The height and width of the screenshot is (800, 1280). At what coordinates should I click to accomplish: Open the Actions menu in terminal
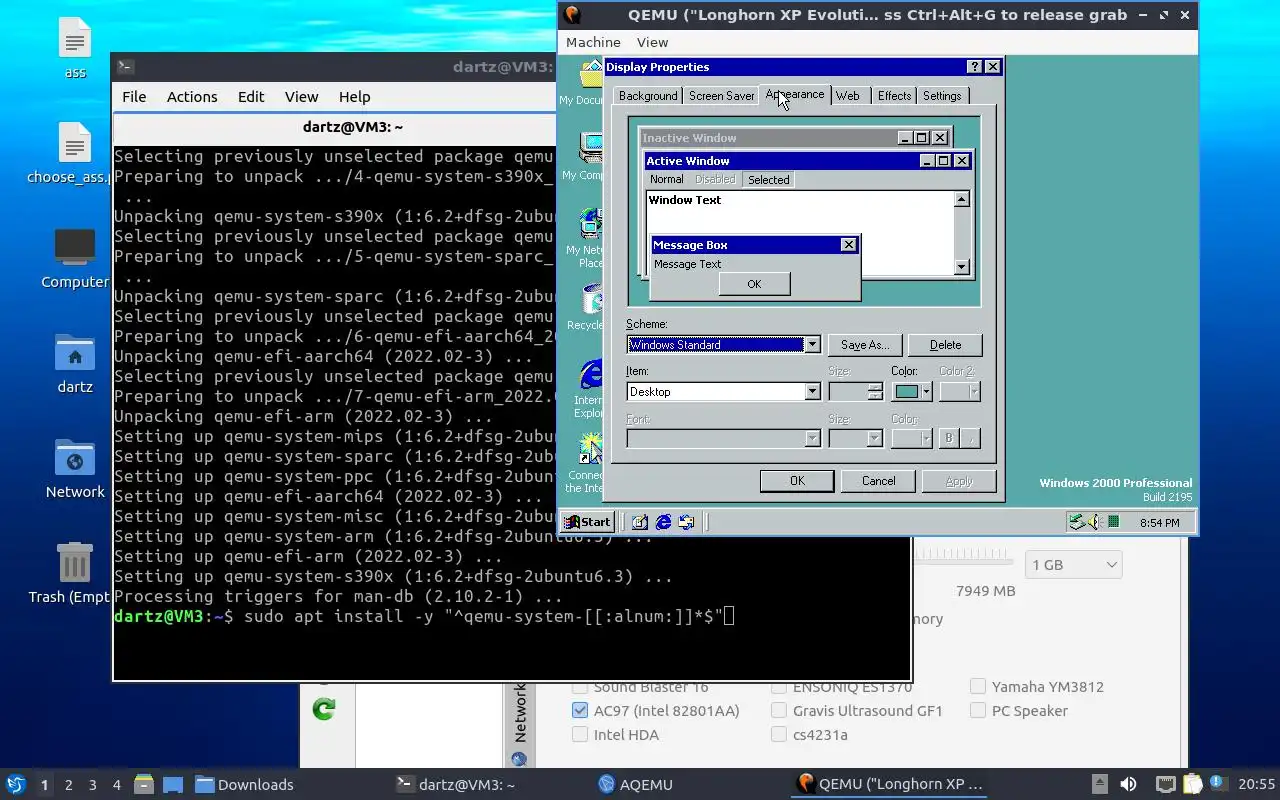pos(192,97)
